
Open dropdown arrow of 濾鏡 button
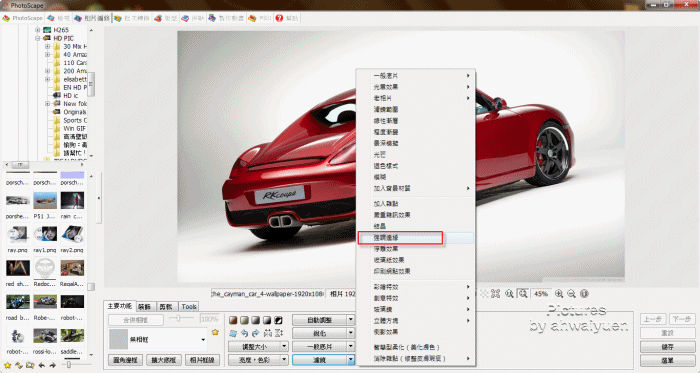(350, 359)
